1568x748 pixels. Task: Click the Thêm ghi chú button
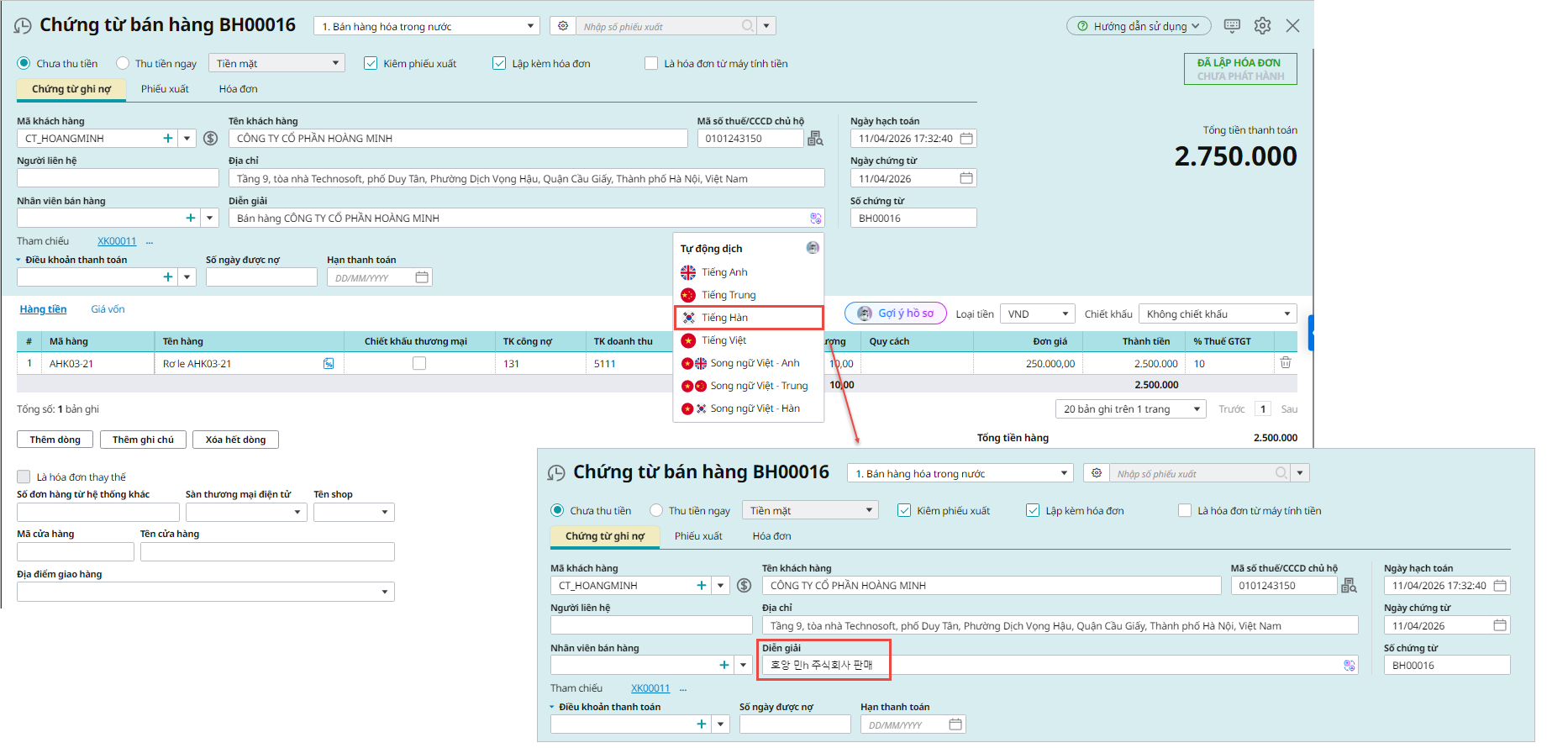144,440
